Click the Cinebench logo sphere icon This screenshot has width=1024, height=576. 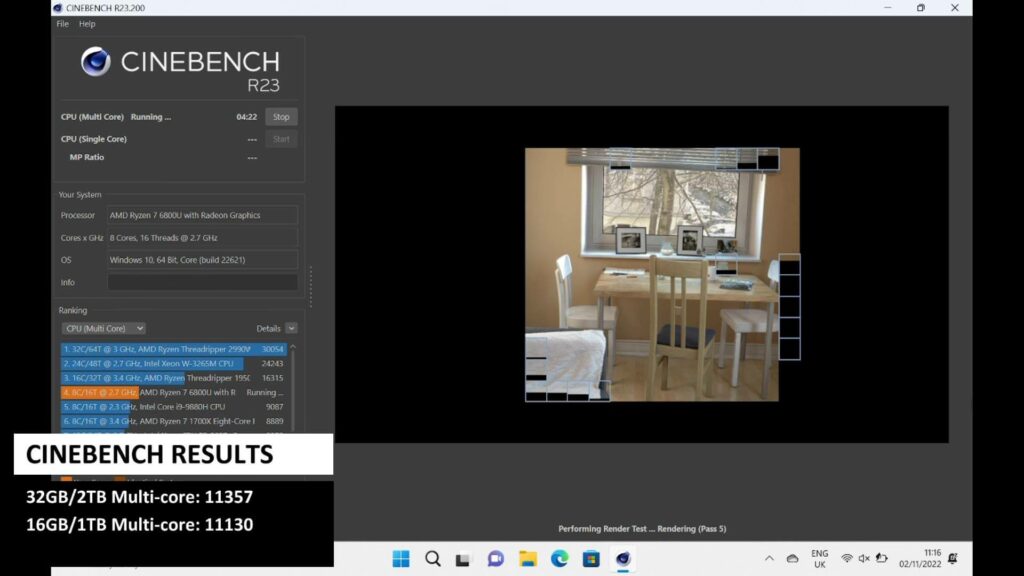click(96, 62)
